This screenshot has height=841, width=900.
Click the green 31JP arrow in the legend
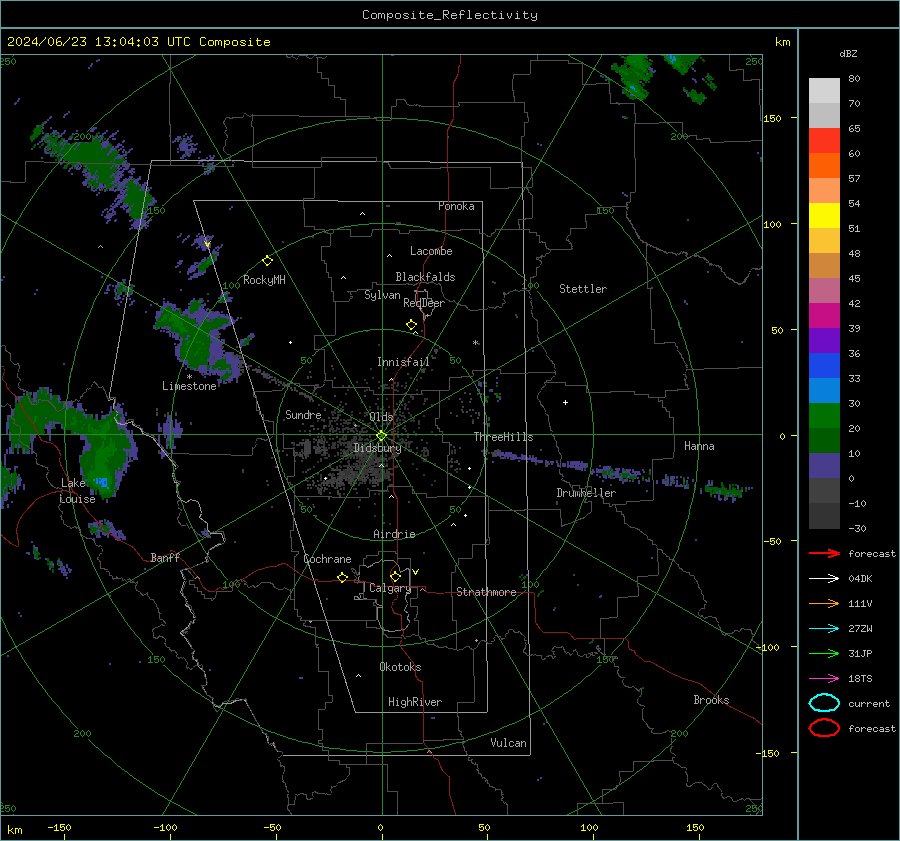point(824,653)
